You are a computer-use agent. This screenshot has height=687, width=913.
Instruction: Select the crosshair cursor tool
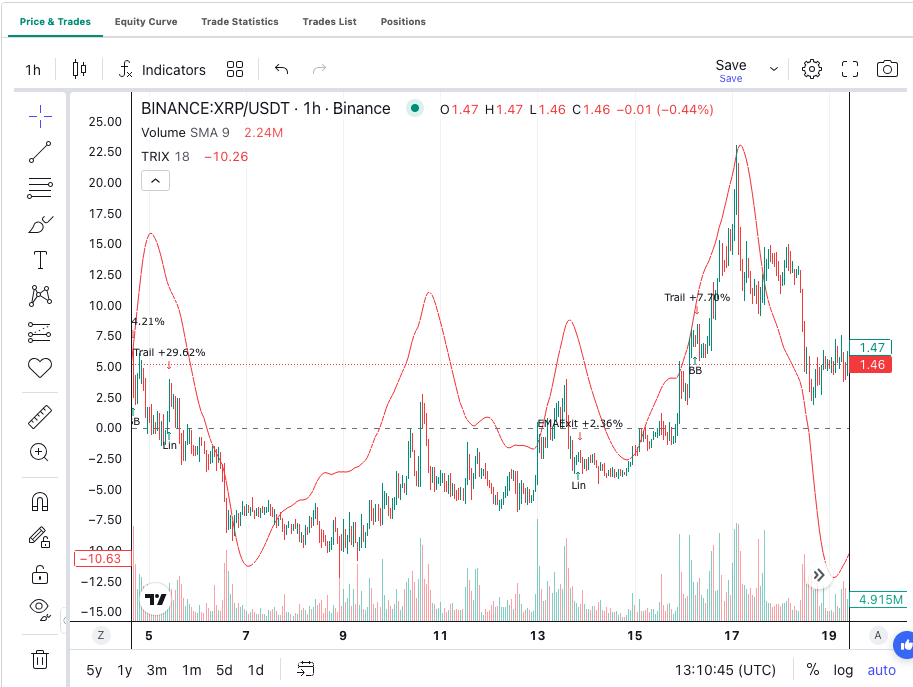click(40, 116)
